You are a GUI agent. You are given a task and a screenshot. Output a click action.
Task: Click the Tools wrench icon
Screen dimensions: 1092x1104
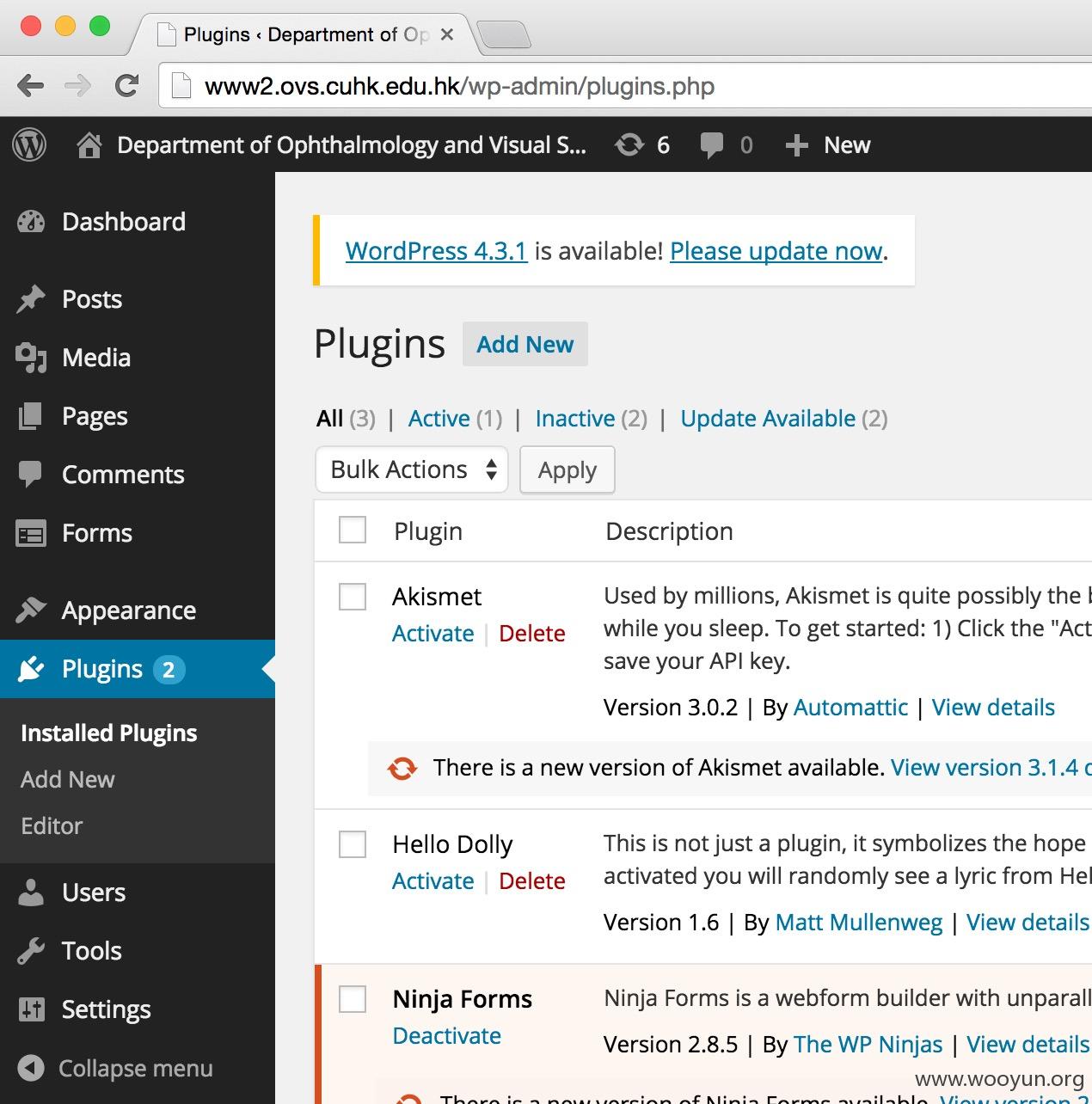coord(31,951)
